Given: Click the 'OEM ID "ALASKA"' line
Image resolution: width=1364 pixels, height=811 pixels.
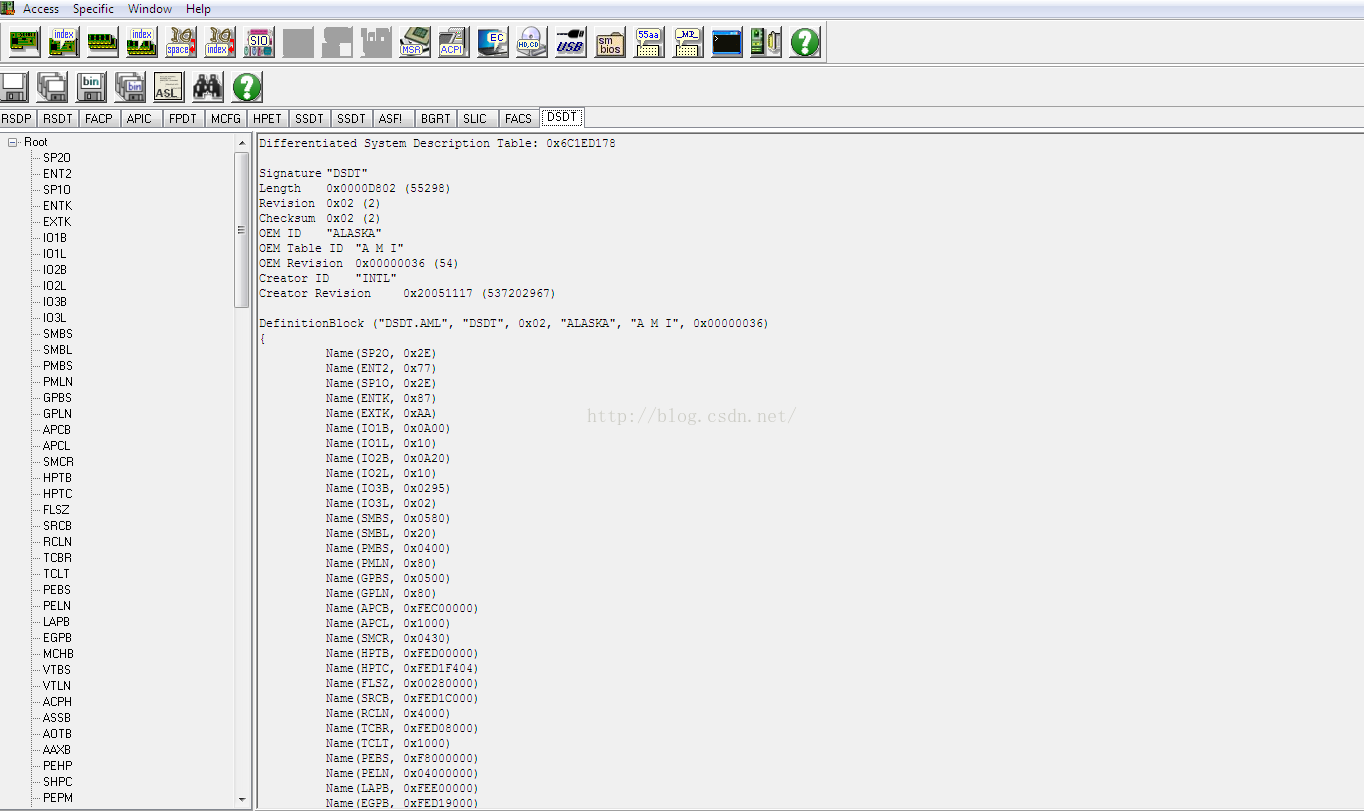Looking at the screenshot, I should (320, 233).
